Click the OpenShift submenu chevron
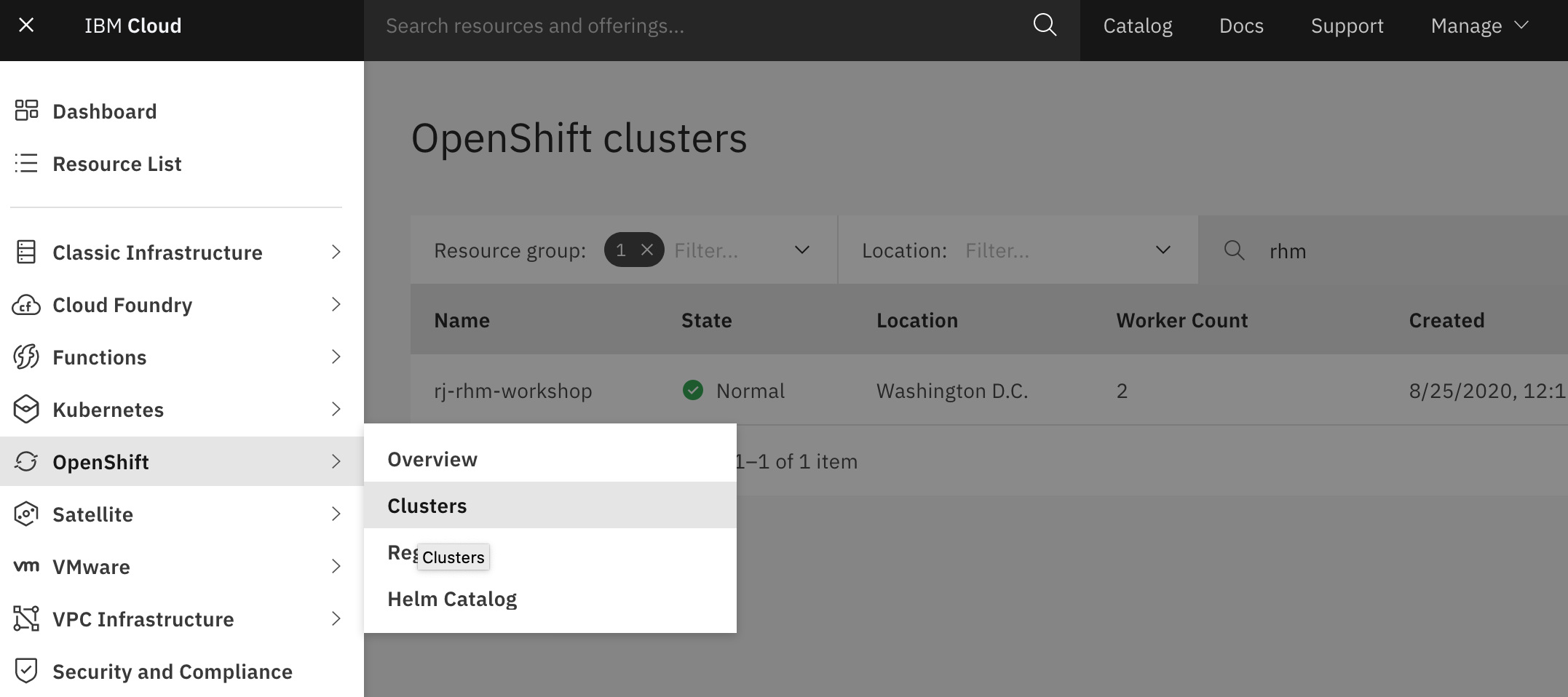The width and height of the screenshot is (1568, 697). [x=336, y=461]
